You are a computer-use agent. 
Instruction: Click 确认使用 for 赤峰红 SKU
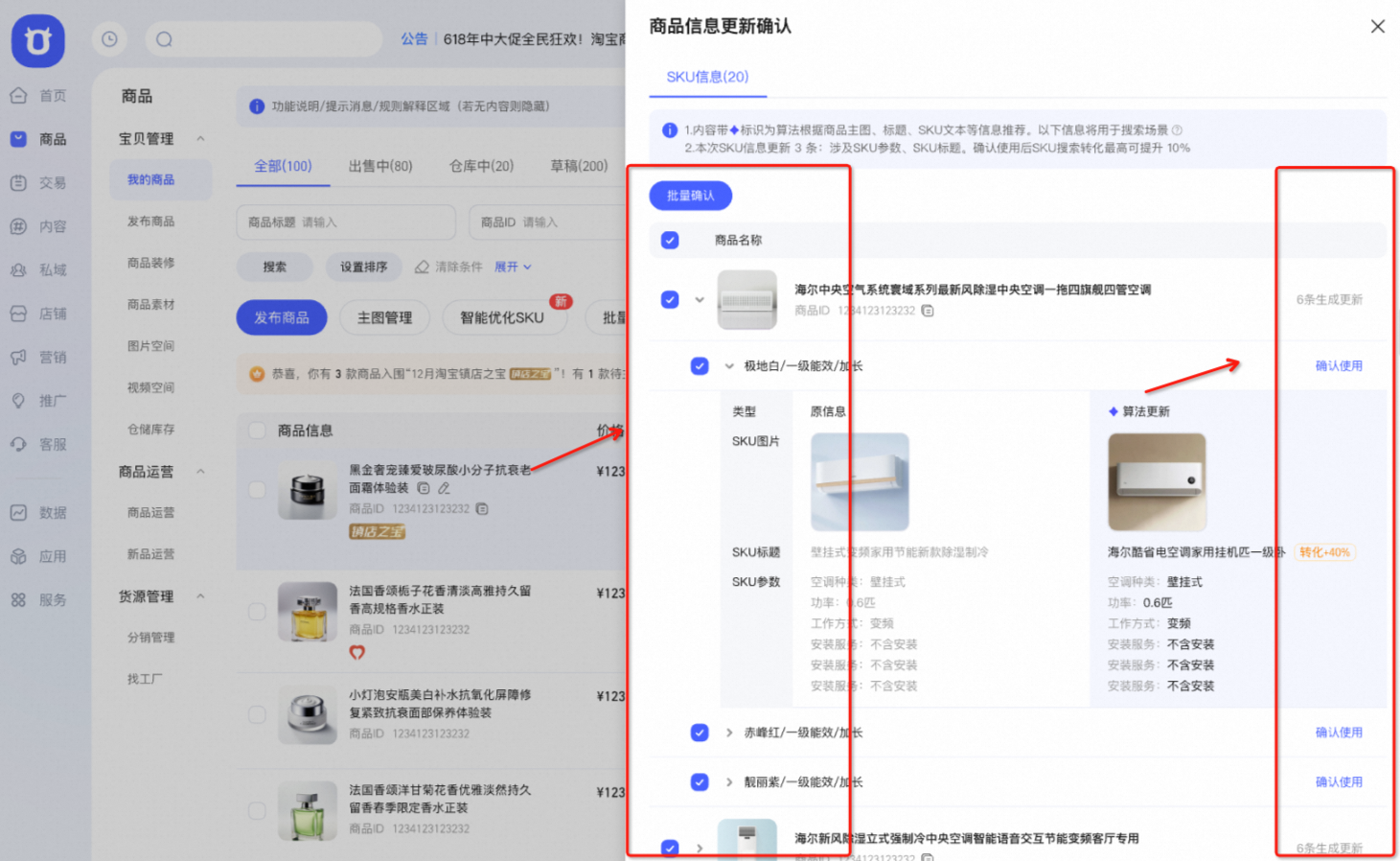(x=1339, y=732)
